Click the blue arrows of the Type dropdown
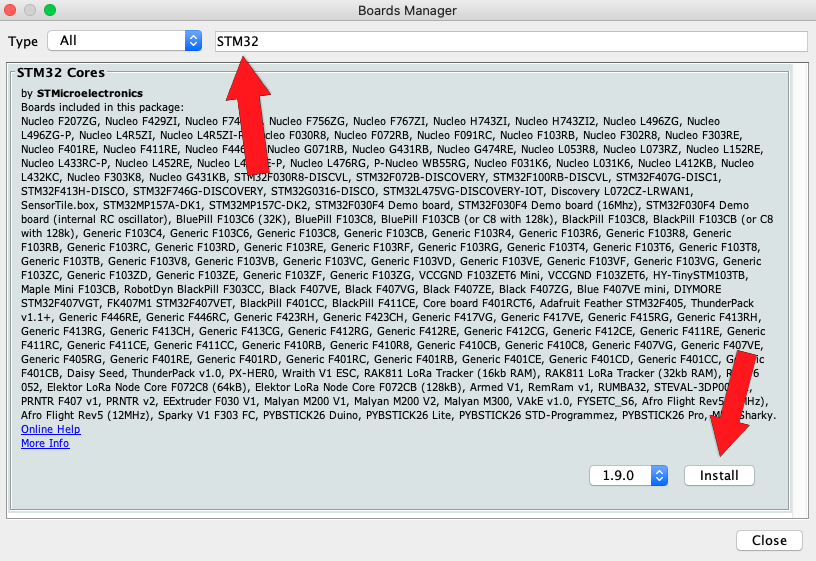 click(x=193, y=41)
